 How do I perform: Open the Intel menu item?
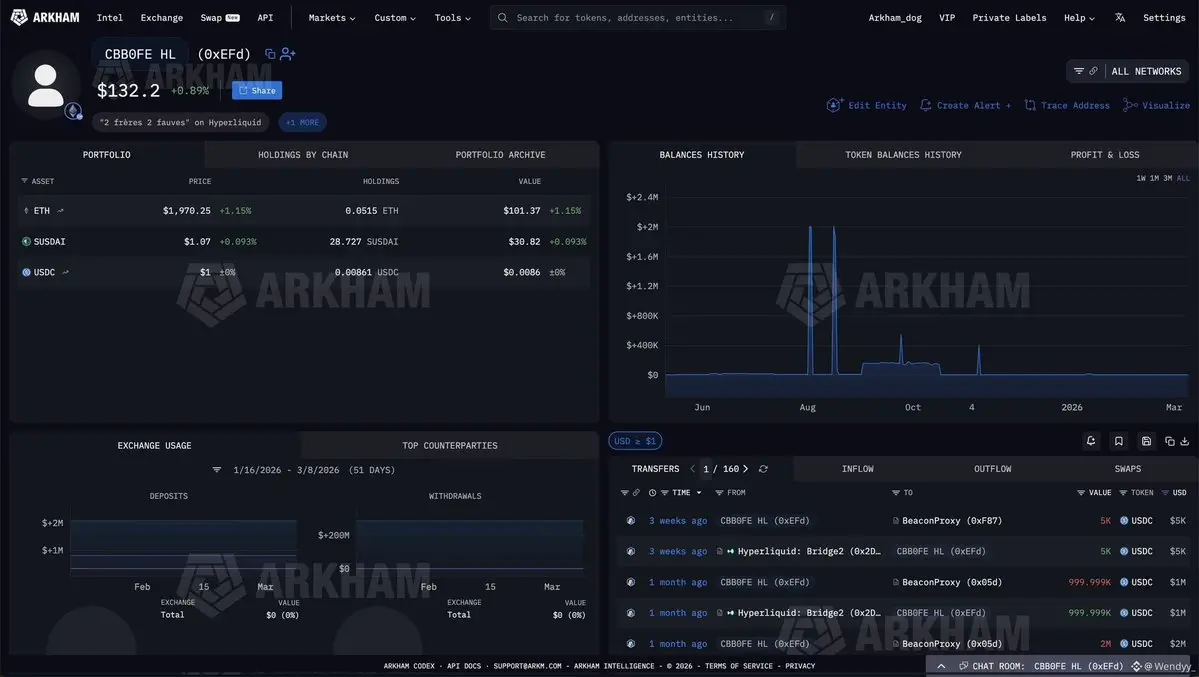(x=109, y=18)
